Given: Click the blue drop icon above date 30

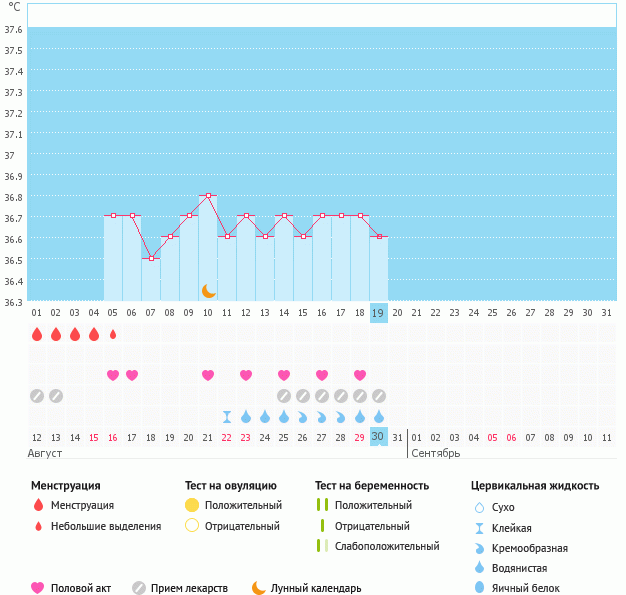Looking at the screenshot, I should (378, 416).
